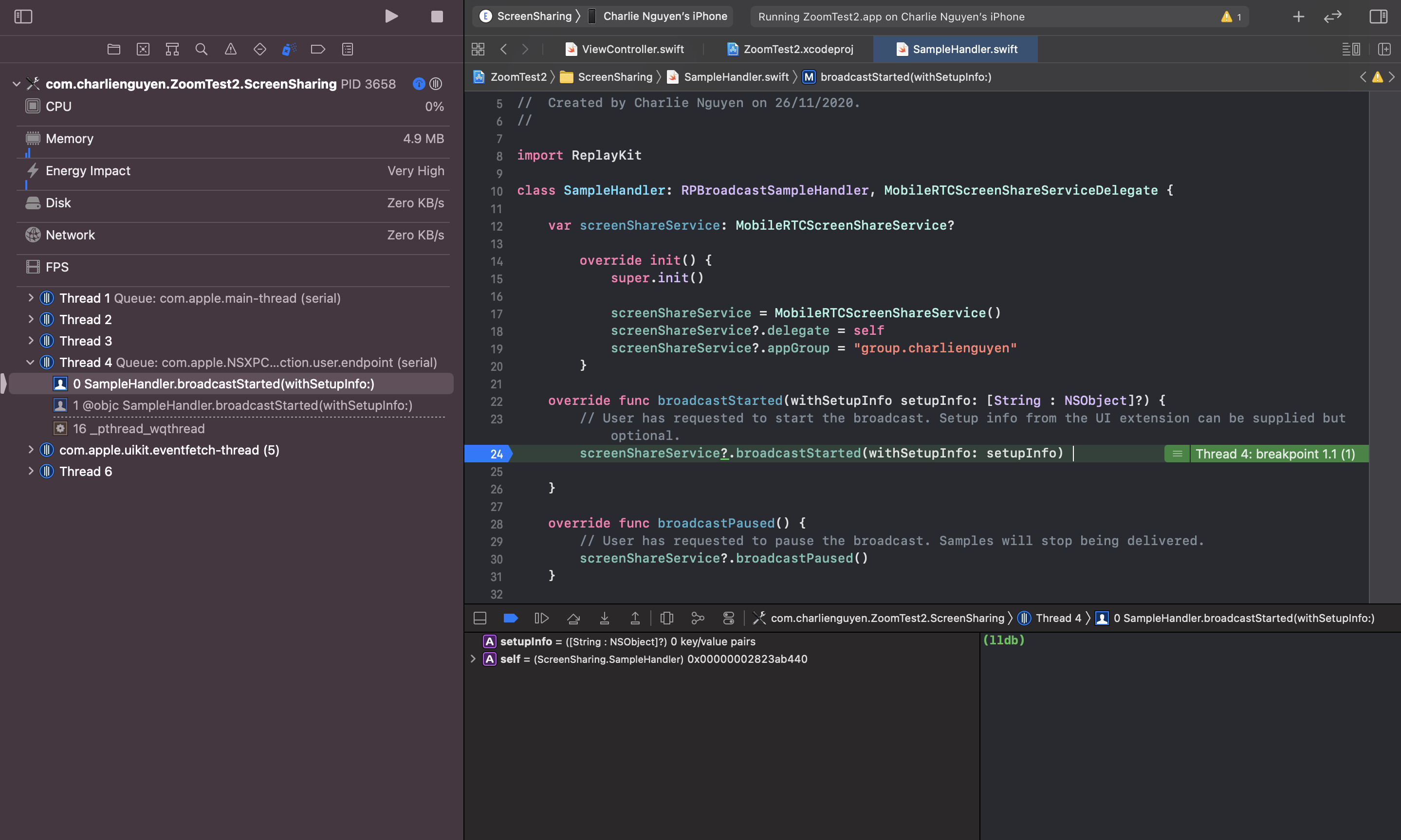Select the Find navigator magnifier icon
1401x840 pixels.
click(x=201, y=49)
